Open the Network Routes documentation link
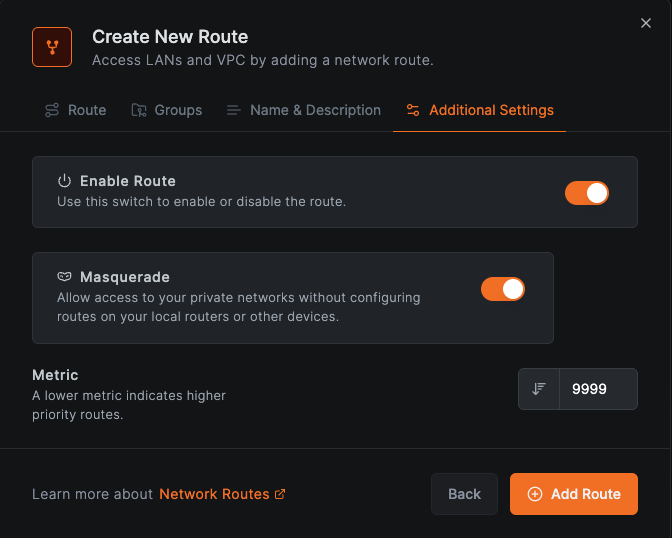The image size is (672, 538). click(214, 494)
